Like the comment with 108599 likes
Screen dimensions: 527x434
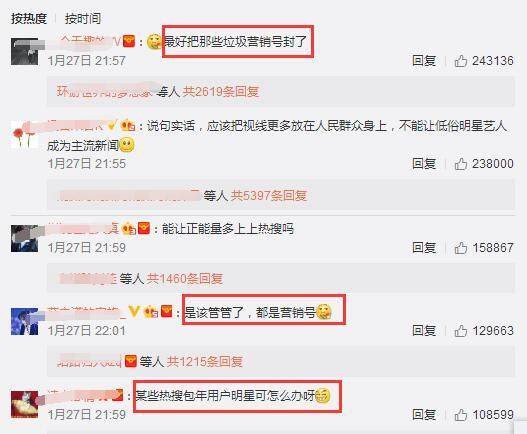click(460, 415)
